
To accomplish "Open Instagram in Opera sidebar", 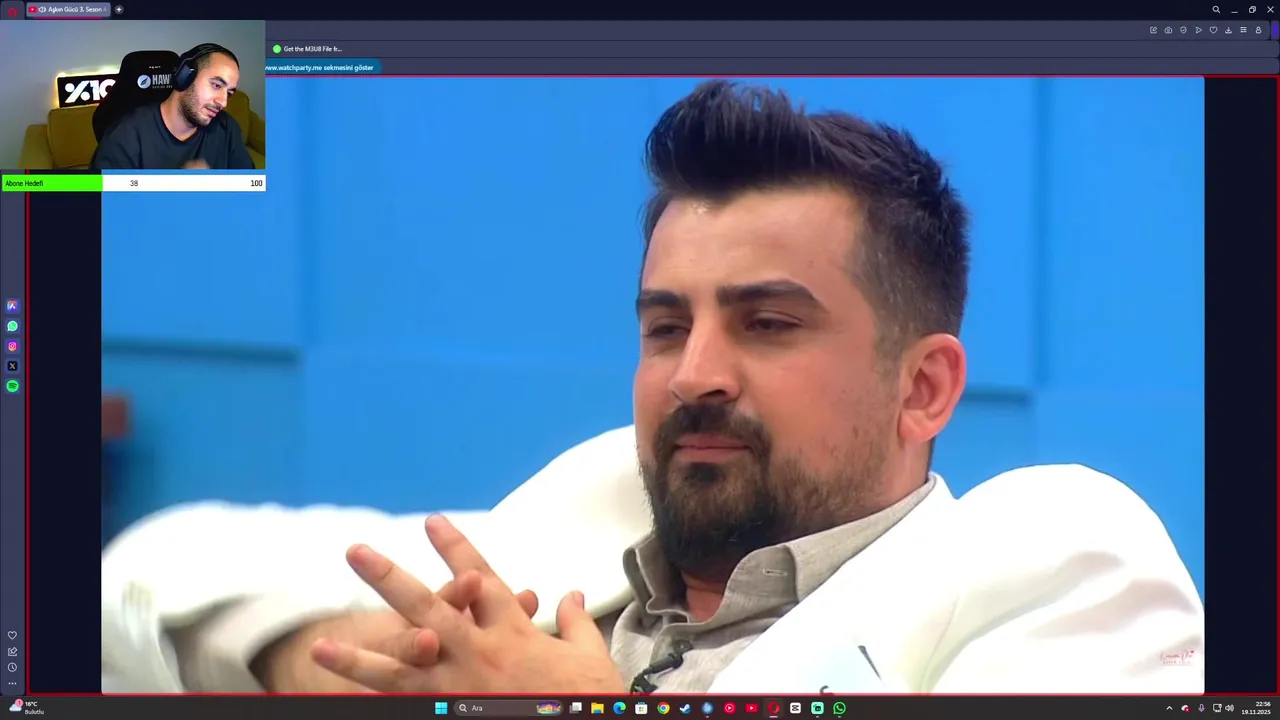I will click(12, 346).
